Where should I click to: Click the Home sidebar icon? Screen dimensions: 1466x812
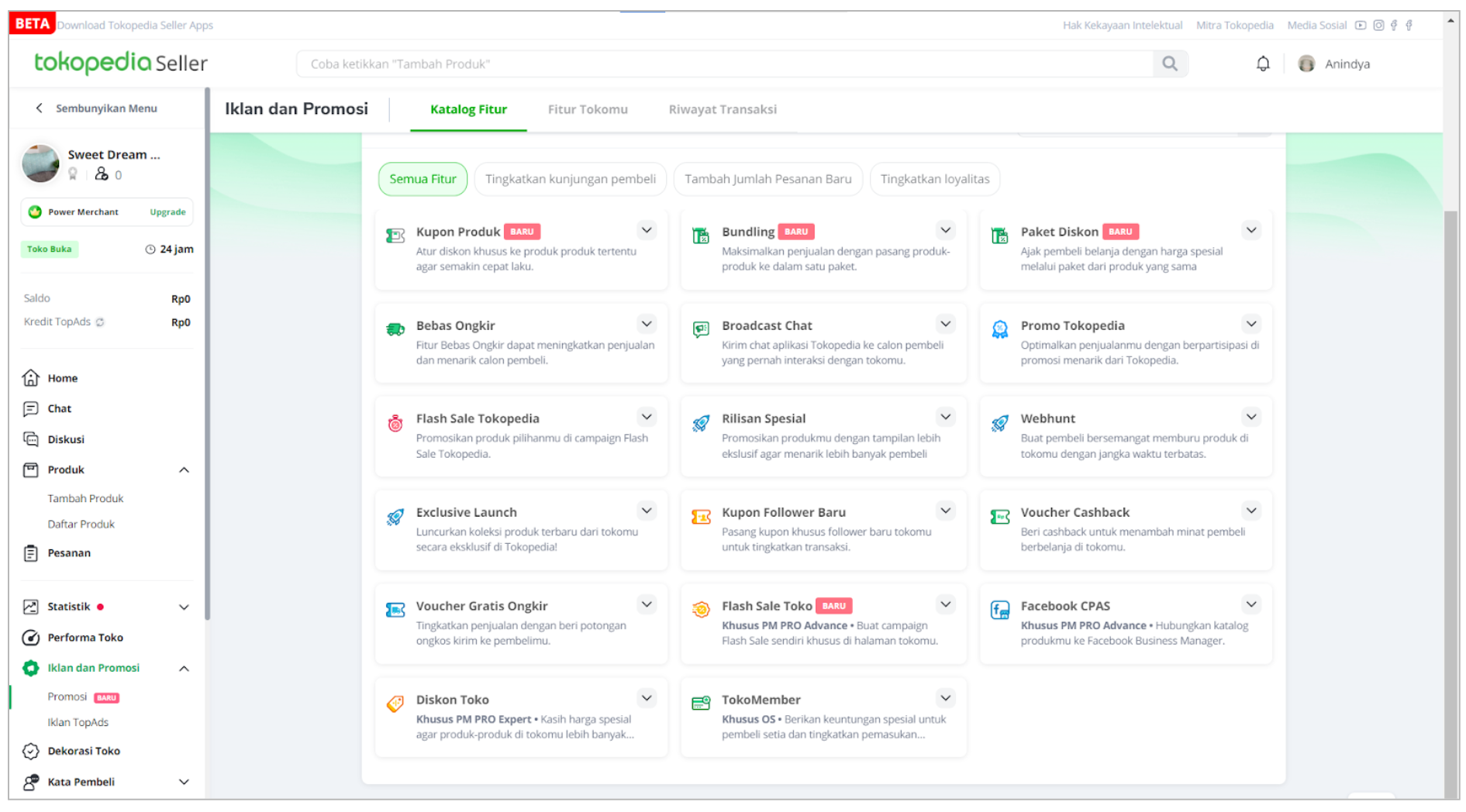(x=30, y=378)
